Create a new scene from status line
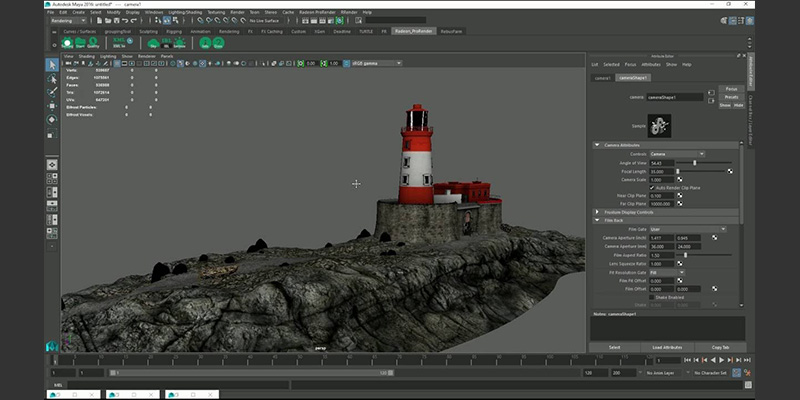This screenshot has height=400, width=800. tap(99, 20)
